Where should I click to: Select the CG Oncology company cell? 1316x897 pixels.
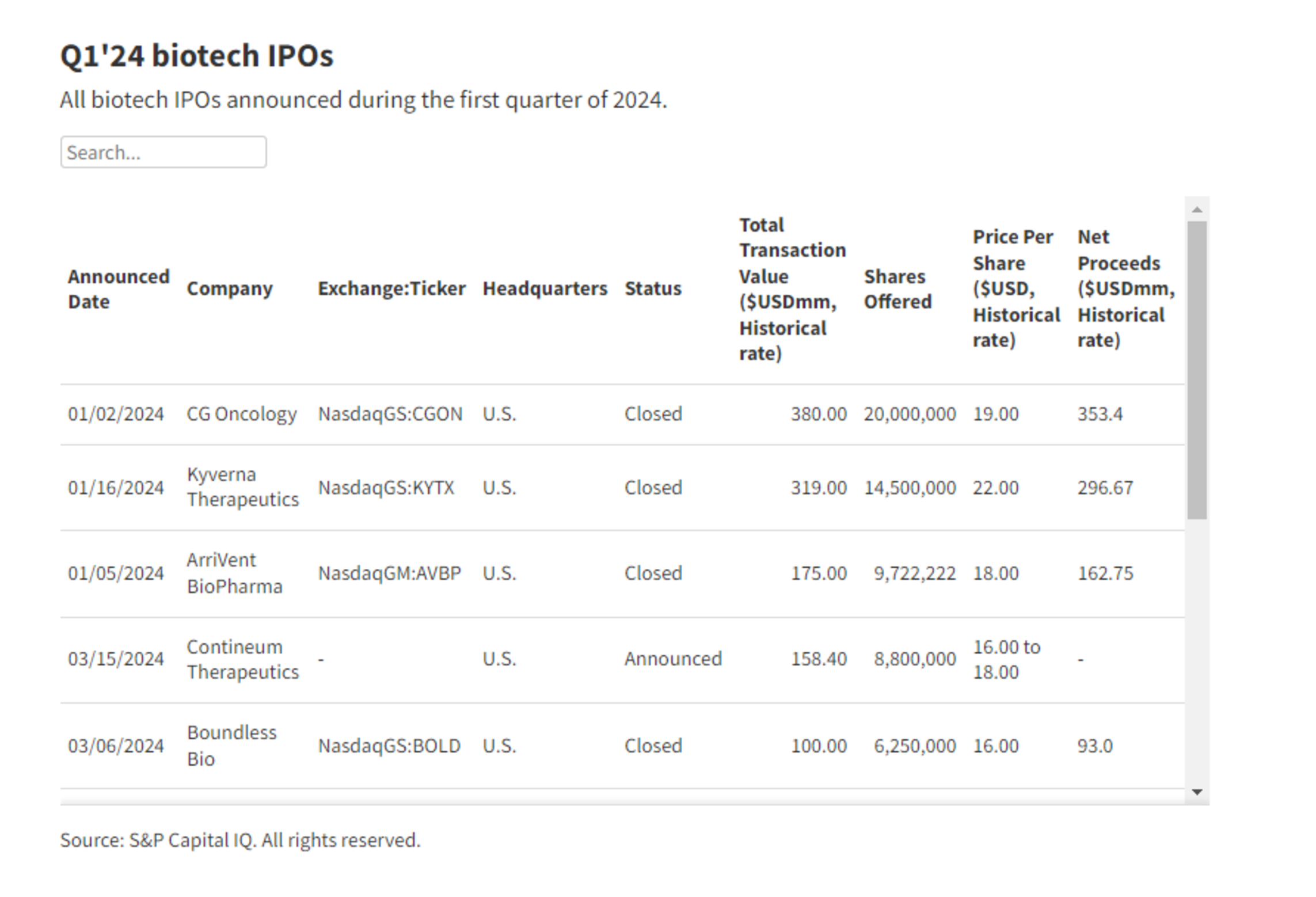241,414
